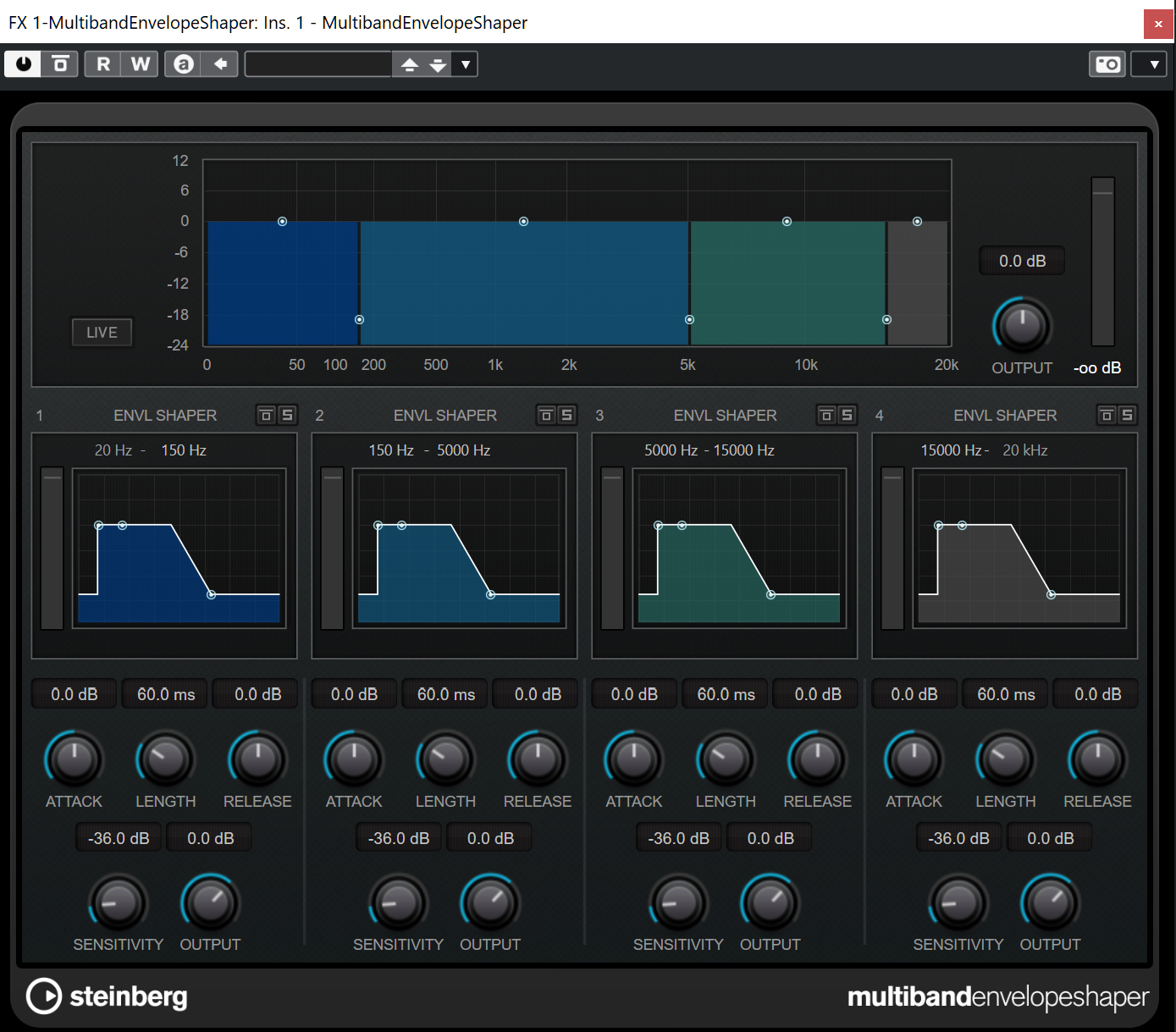This screenshot has height=1032, width=1176.
Task: Solo band 2 envelope shaper
Action: click(567, 415)
